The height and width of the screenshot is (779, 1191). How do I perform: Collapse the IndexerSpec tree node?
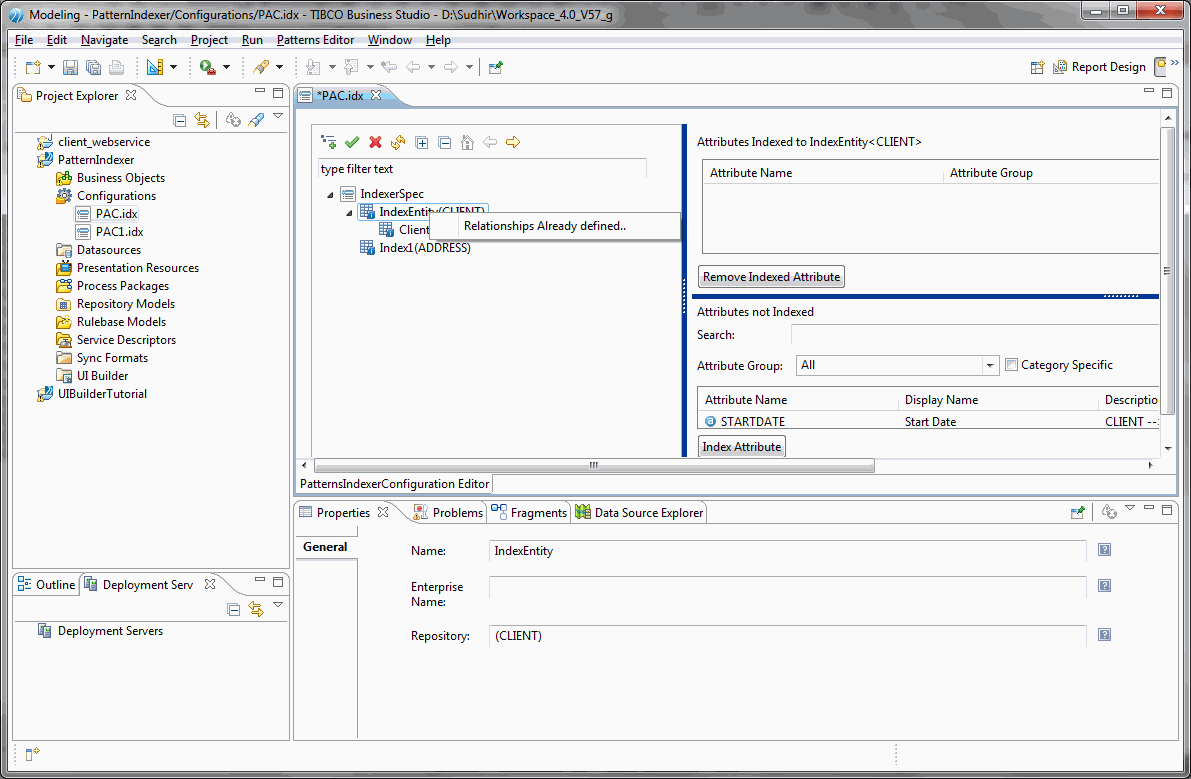pyautogui.click(x=330, y=194)
